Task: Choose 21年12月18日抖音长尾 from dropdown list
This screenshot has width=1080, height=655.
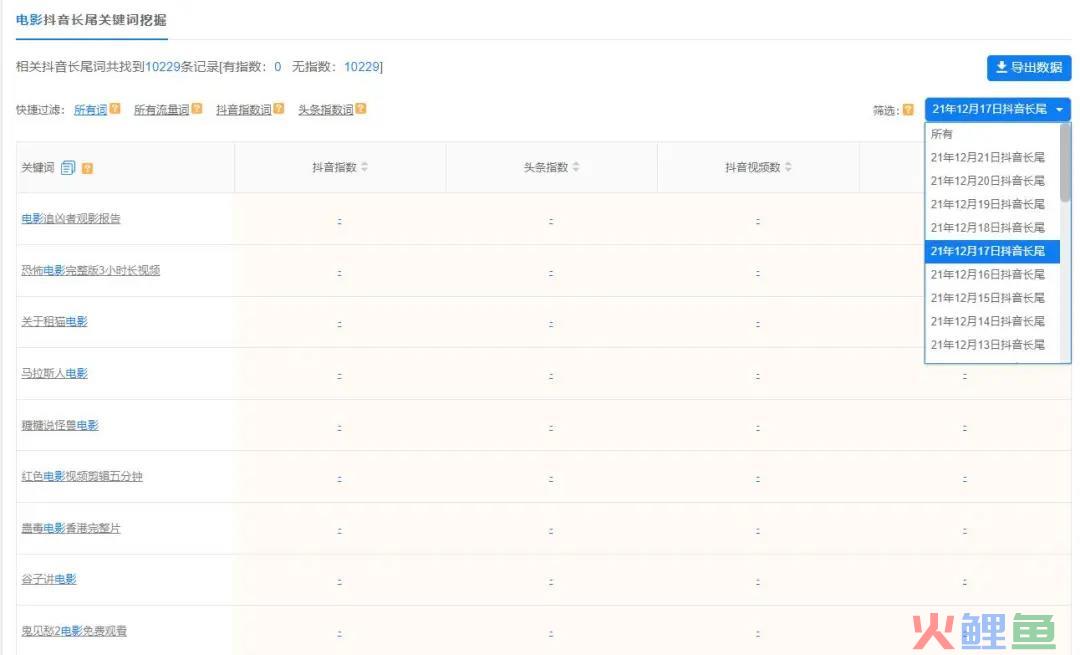Action: 993,227
